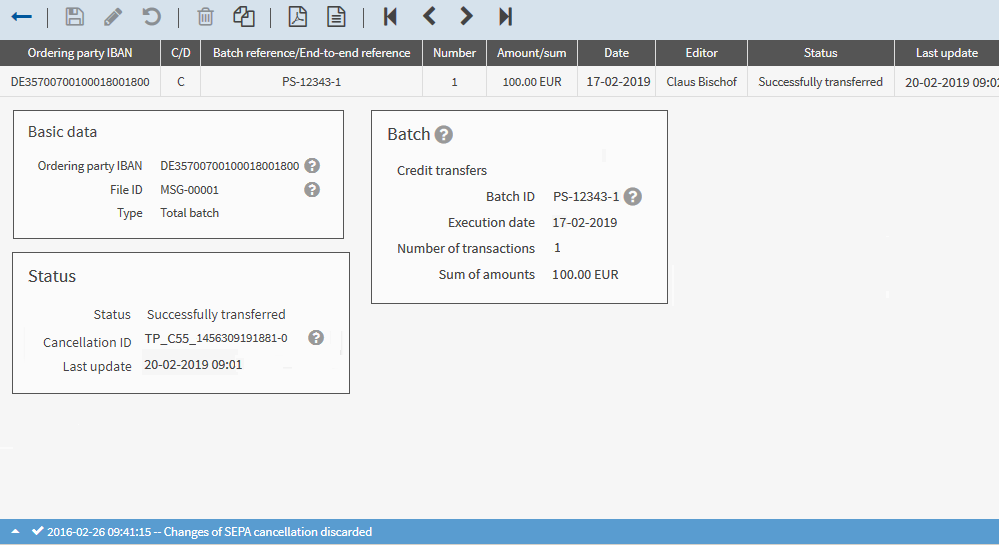The width and height of the screenshot is (999, 545).
Task: Click the copy/duplicate icon
Action: pyautogui.click(x=244, y=17)
